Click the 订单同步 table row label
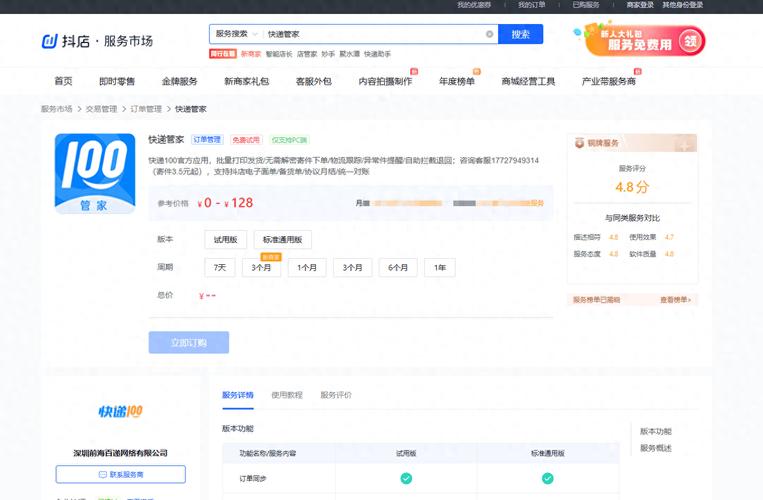763x500 pixels. tap(253, 479)
